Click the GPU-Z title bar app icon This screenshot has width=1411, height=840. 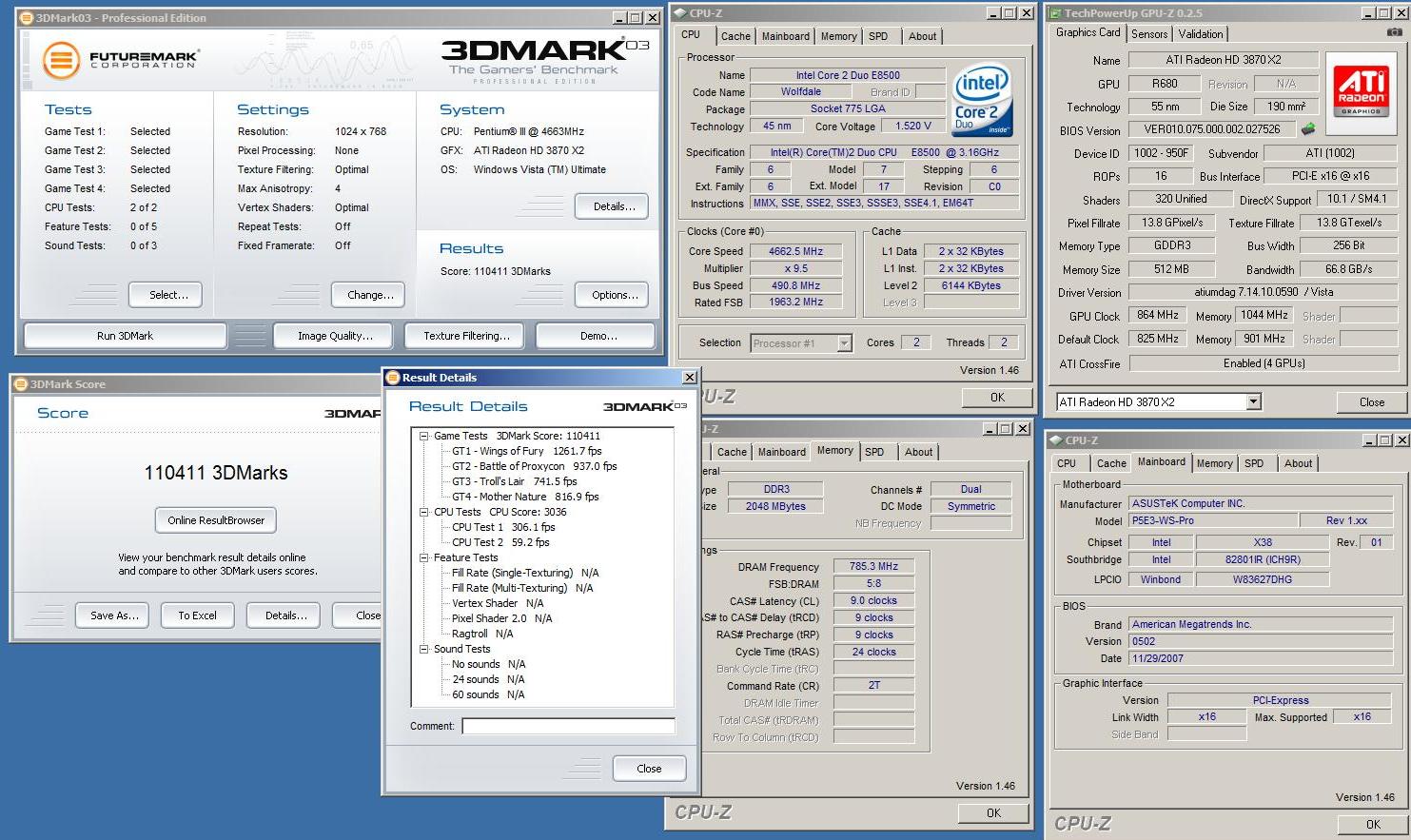point(1054,13)
